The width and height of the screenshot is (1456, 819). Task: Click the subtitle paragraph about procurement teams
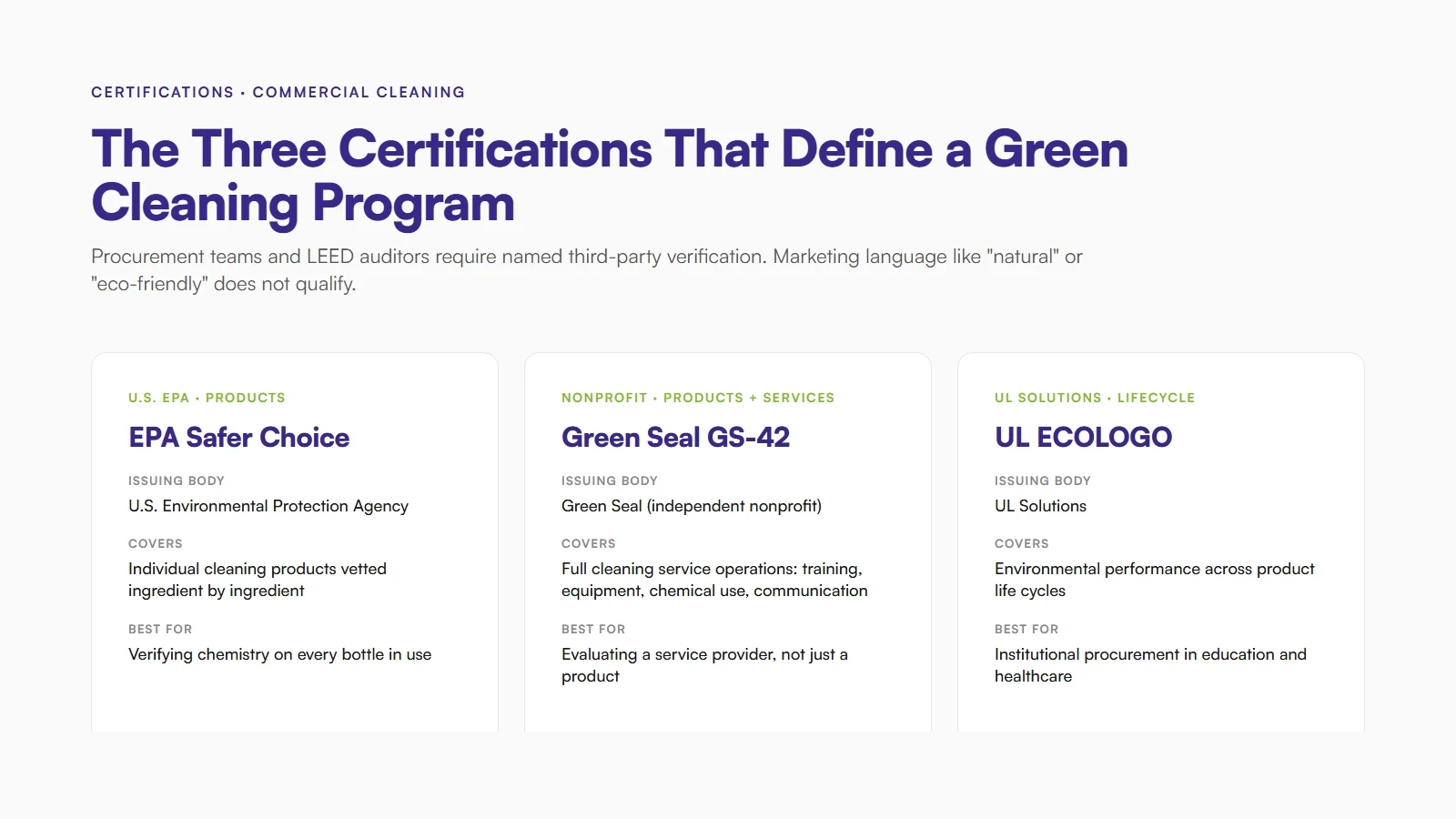[587, 270]
